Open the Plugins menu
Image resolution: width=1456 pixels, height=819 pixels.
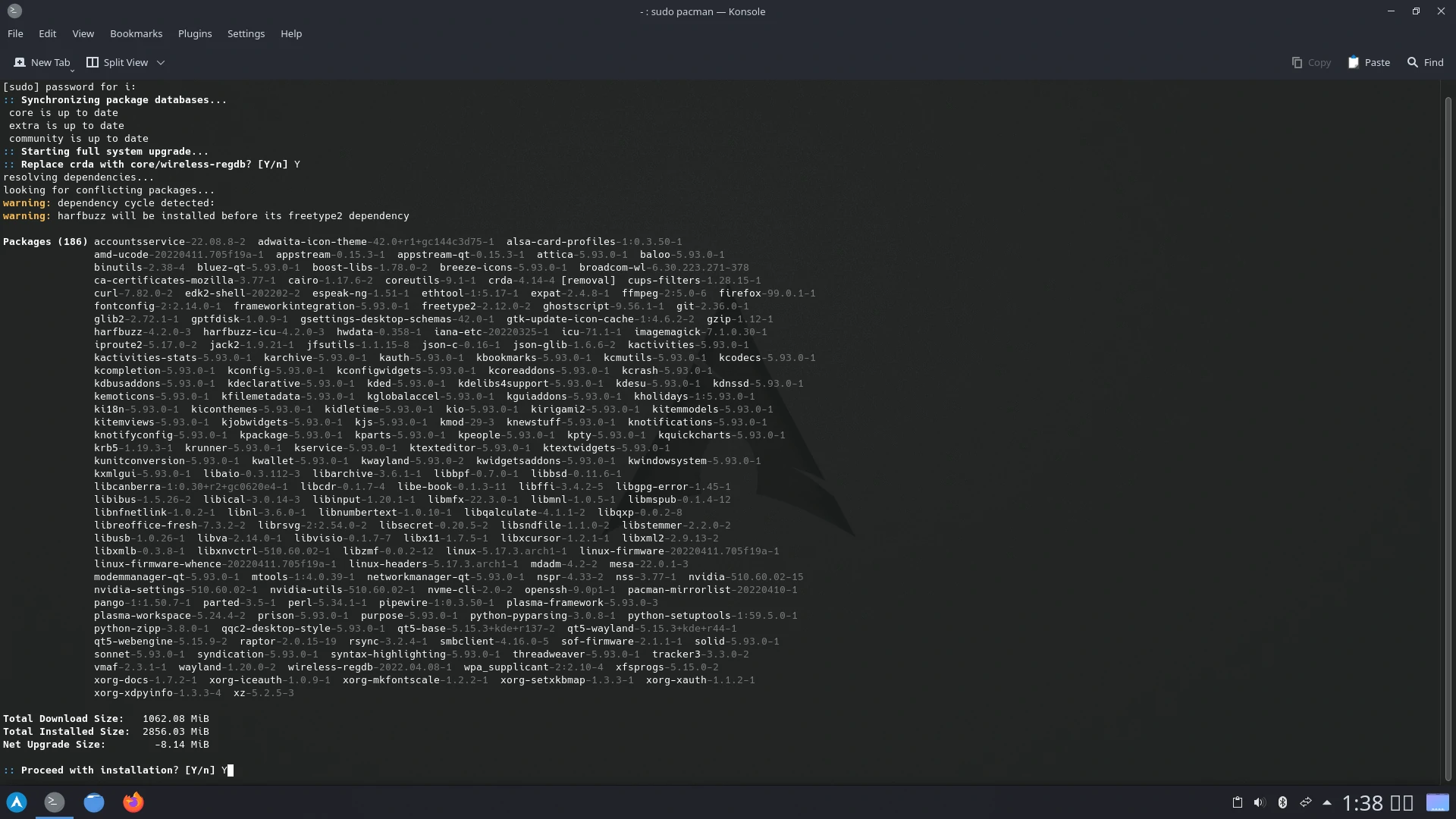tap(195, 33)
